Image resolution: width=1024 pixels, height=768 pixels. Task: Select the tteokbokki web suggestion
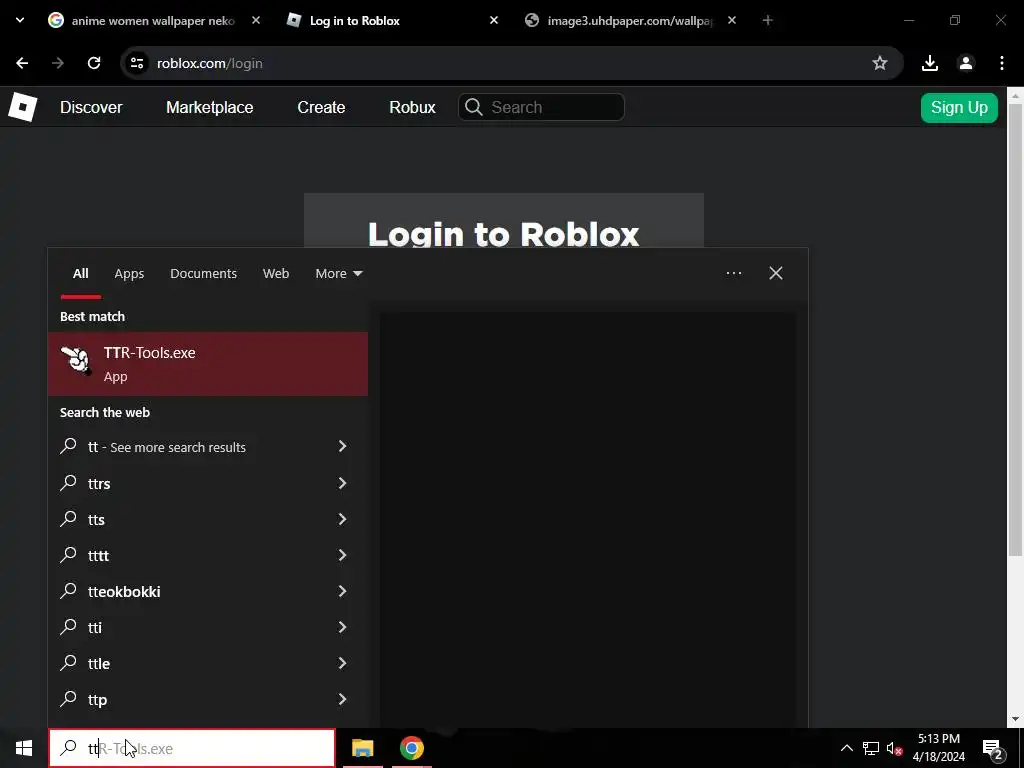click(x=208, y=591)
